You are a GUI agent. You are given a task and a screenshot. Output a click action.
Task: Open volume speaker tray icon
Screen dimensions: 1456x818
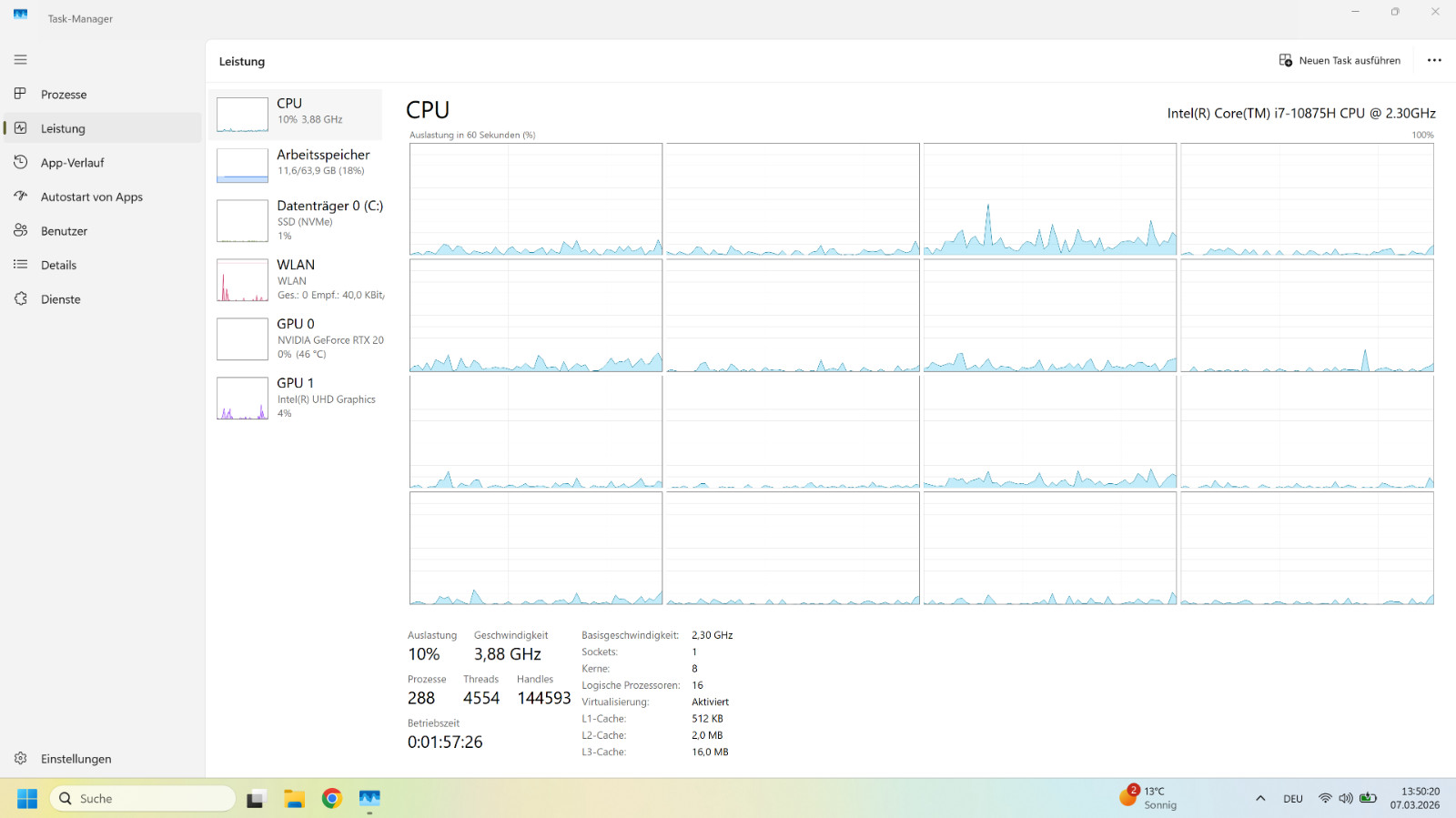click(x=1346, y=799)
